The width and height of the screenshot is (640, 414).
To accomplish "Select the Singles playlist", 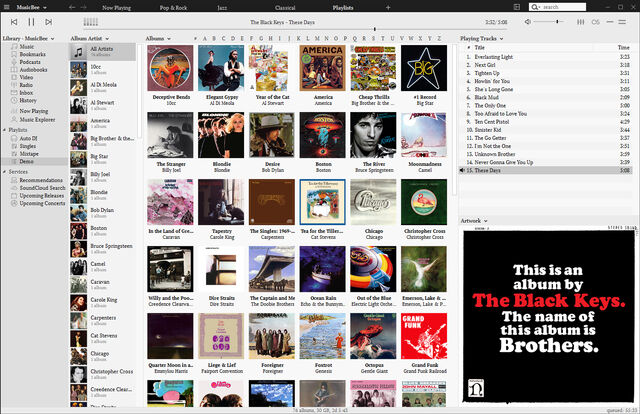I will (x=28, y=146).
